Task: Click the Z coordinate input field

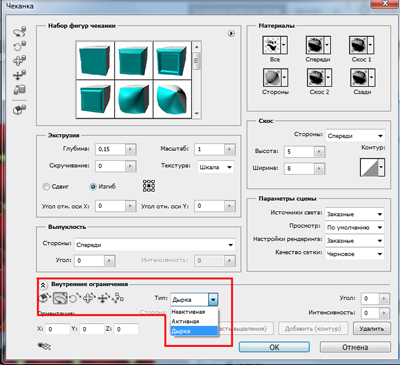Action: pyautogui.click(x=126, y=329)
